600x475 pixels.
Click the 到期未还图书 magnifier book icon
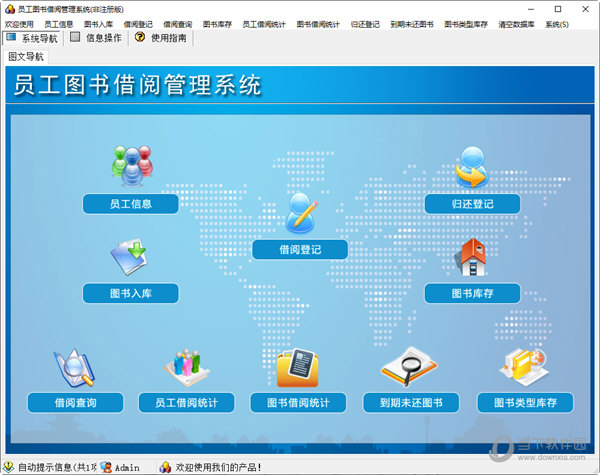click(x=410, y=367)
